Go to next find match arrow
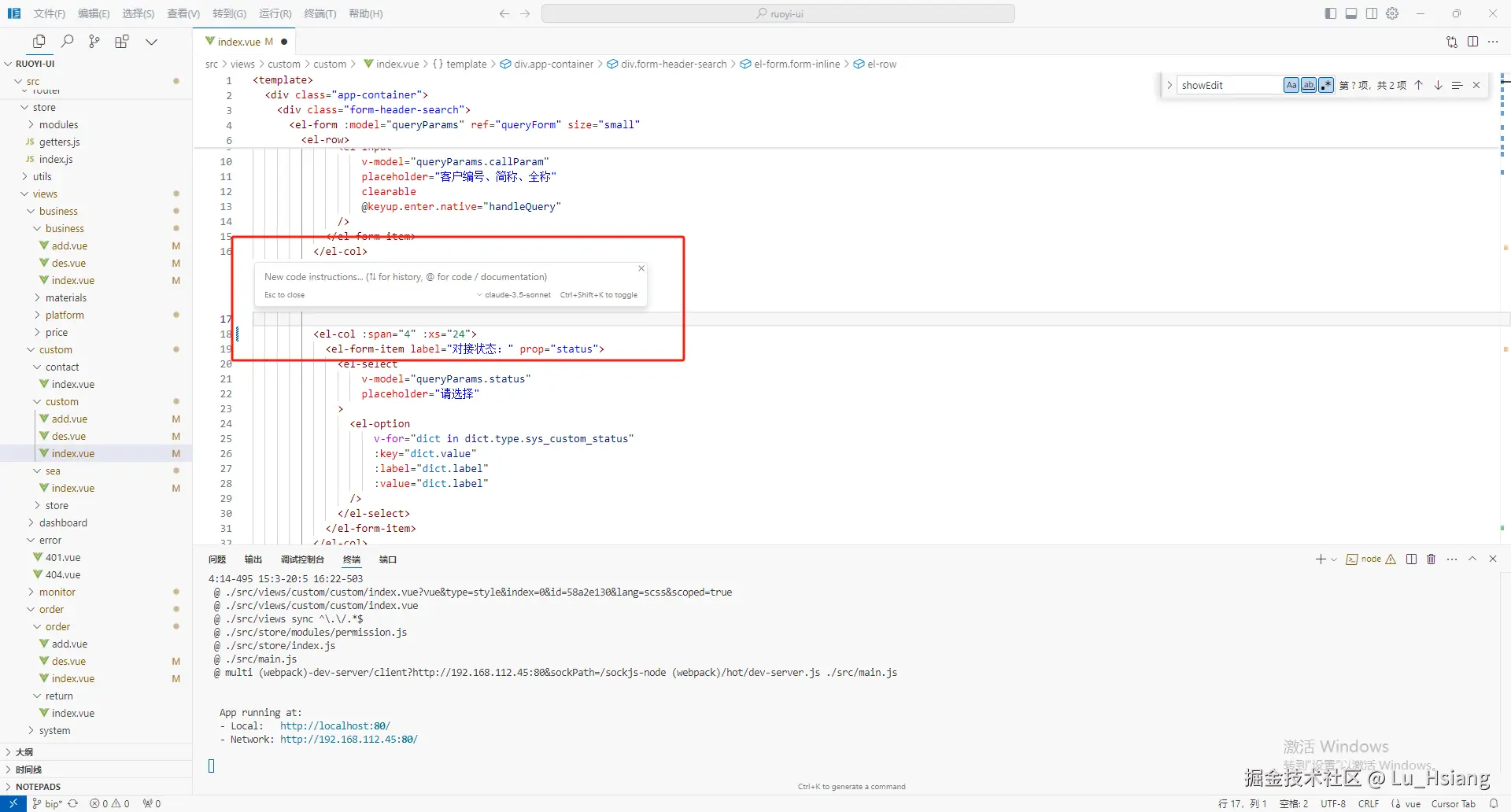The image size is (1511, 812). [1438, 85]
